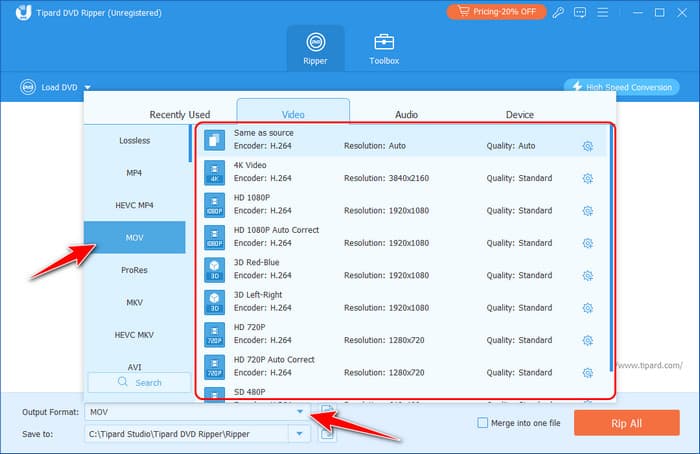Select text "Resolution: 3840x2160"
The width and height of the screenshot is (700, 454).
[x=386, y=178]
